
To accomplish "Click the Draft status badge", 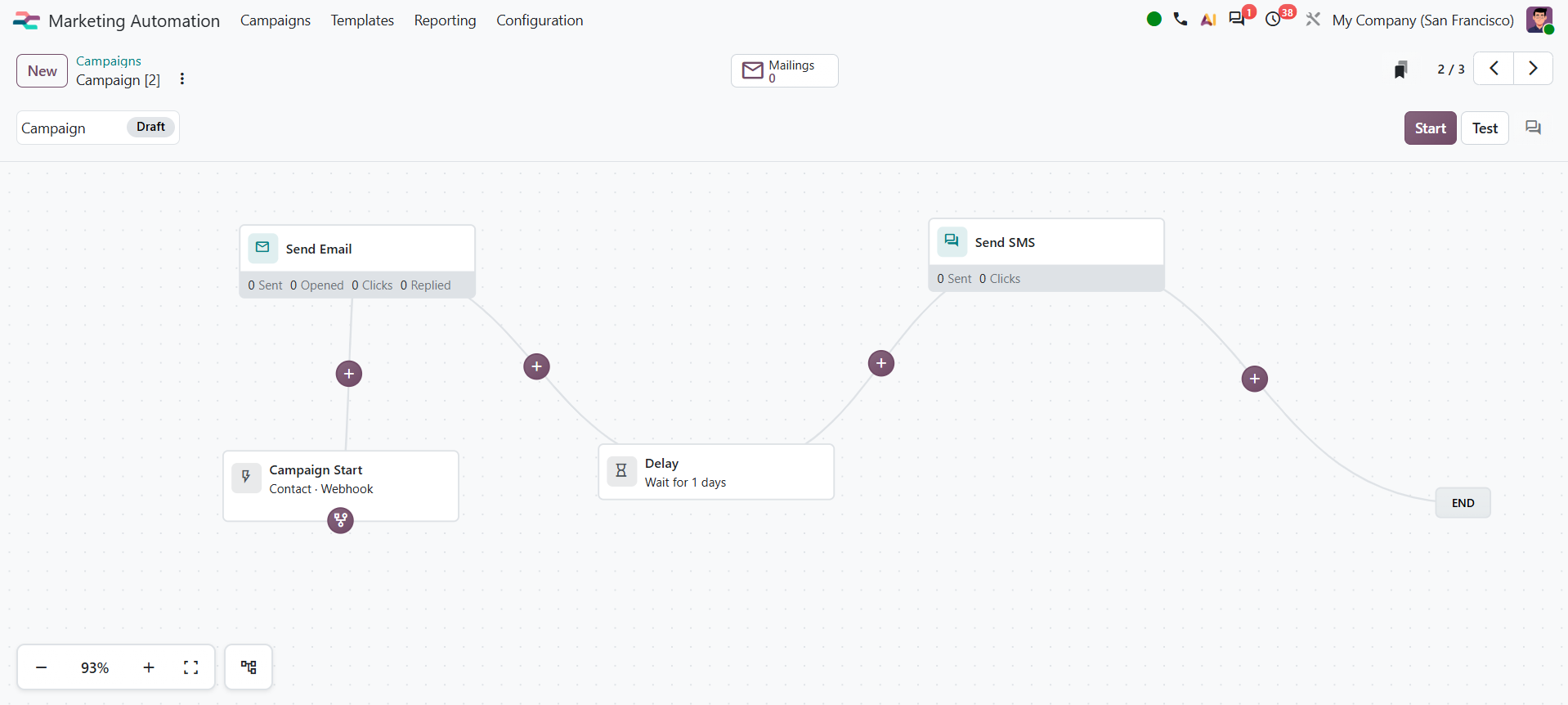I will coord(151,127).
